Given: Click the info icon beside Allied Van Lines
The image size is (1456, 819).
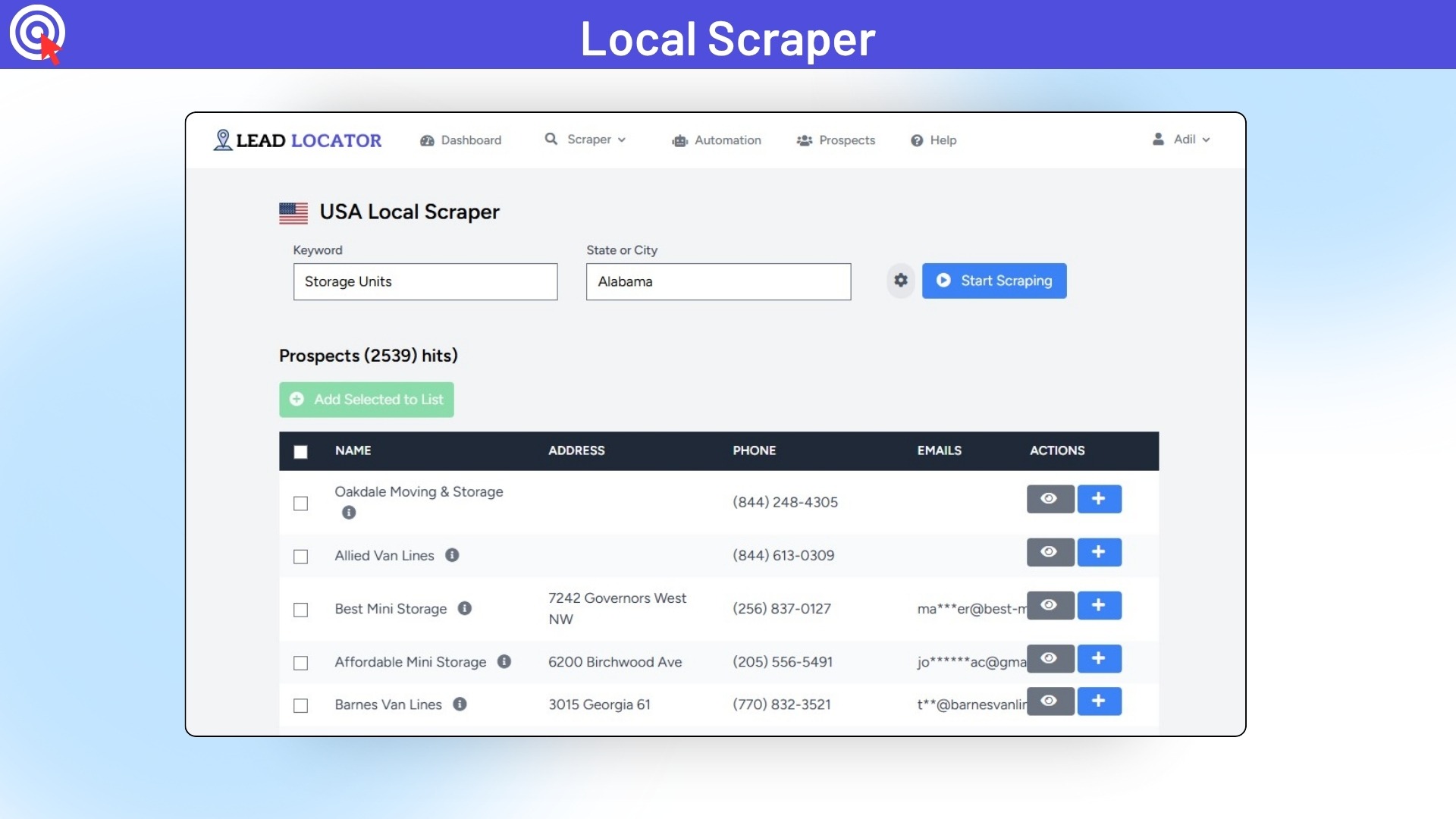Looking at the screenshot, I should point(453,556).
